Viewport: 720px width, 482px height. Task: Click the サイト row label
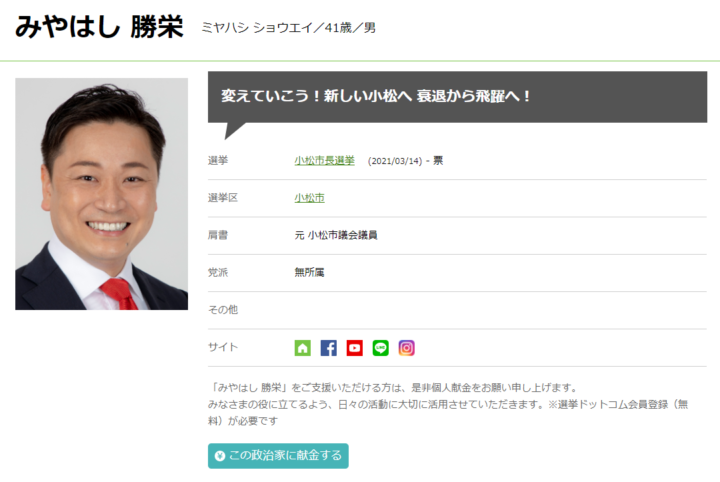point(223,348)
